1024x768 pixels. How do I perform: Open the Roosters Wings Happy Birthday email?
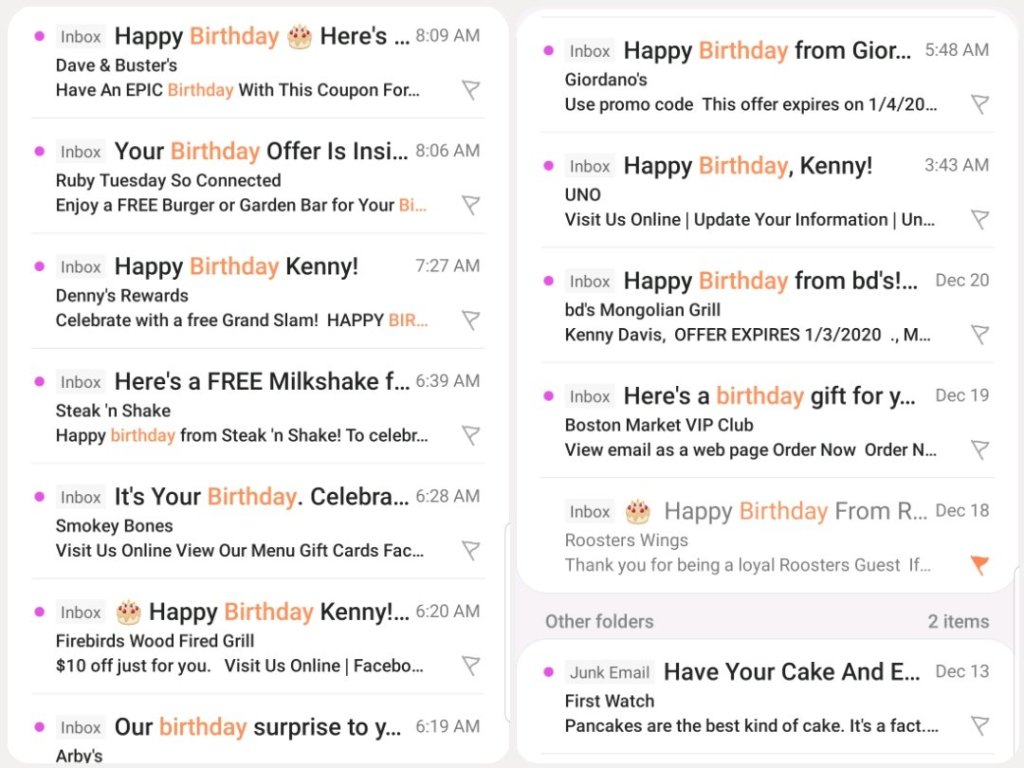[760, 538]
